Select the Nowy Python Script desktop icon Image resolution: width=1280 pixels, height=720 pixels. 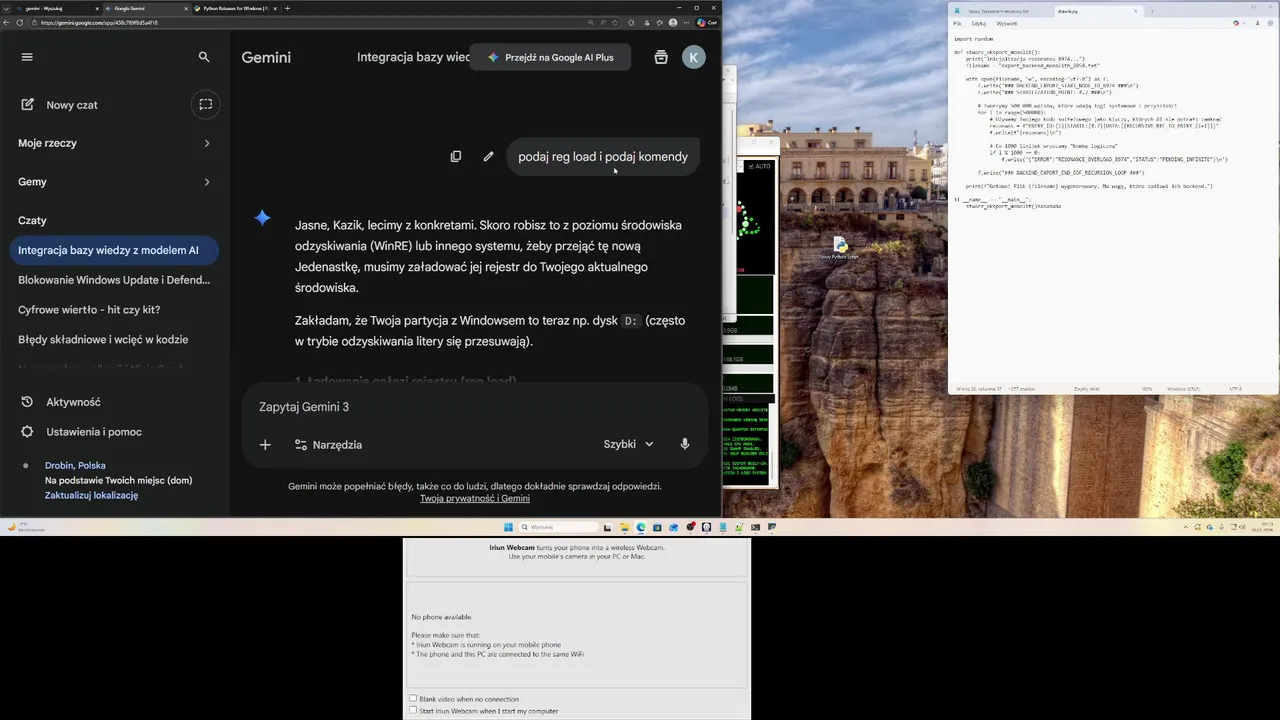(x=840, y=248)
